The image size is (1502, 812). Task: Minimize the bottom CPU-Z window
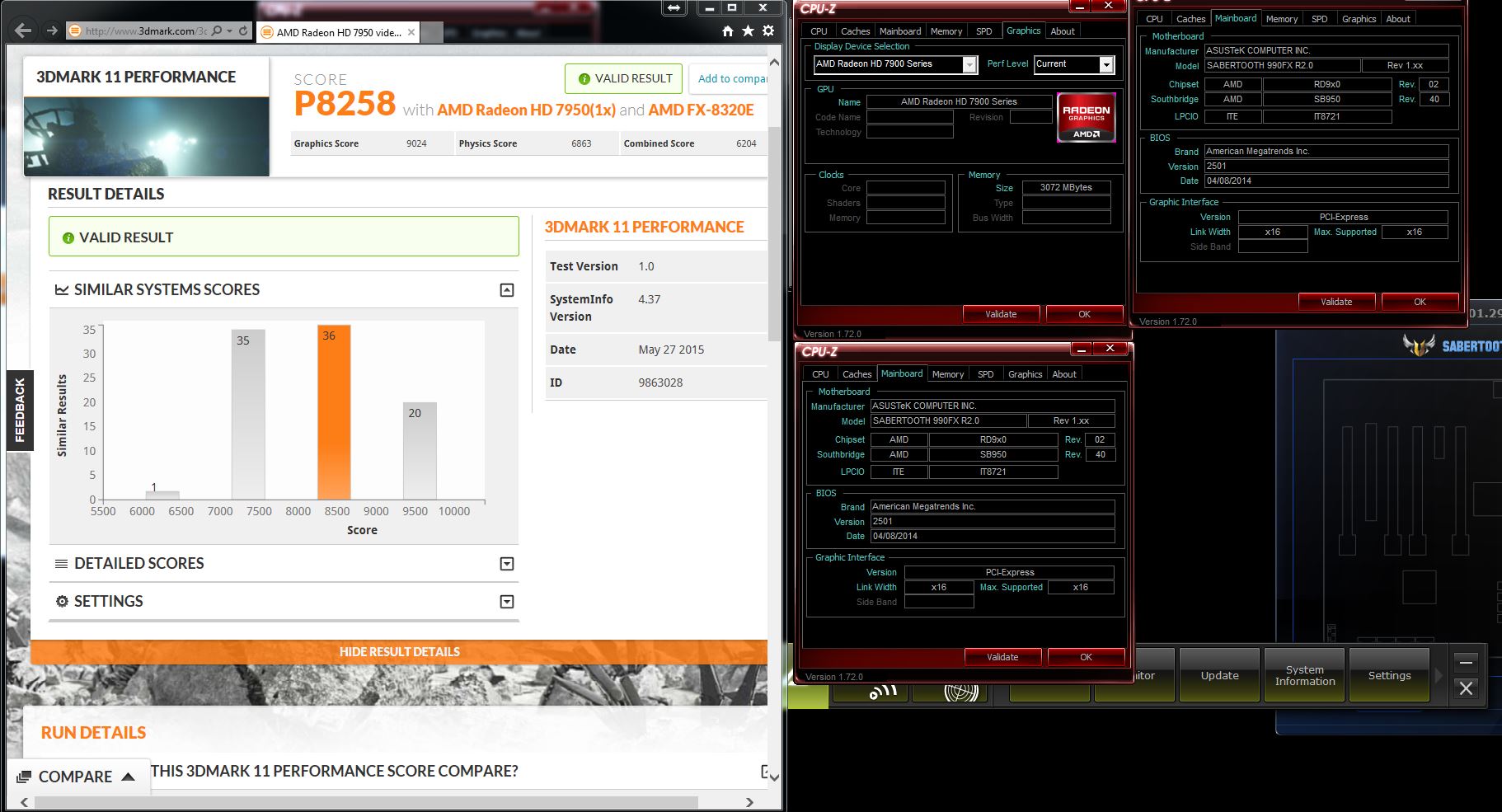1082,349
